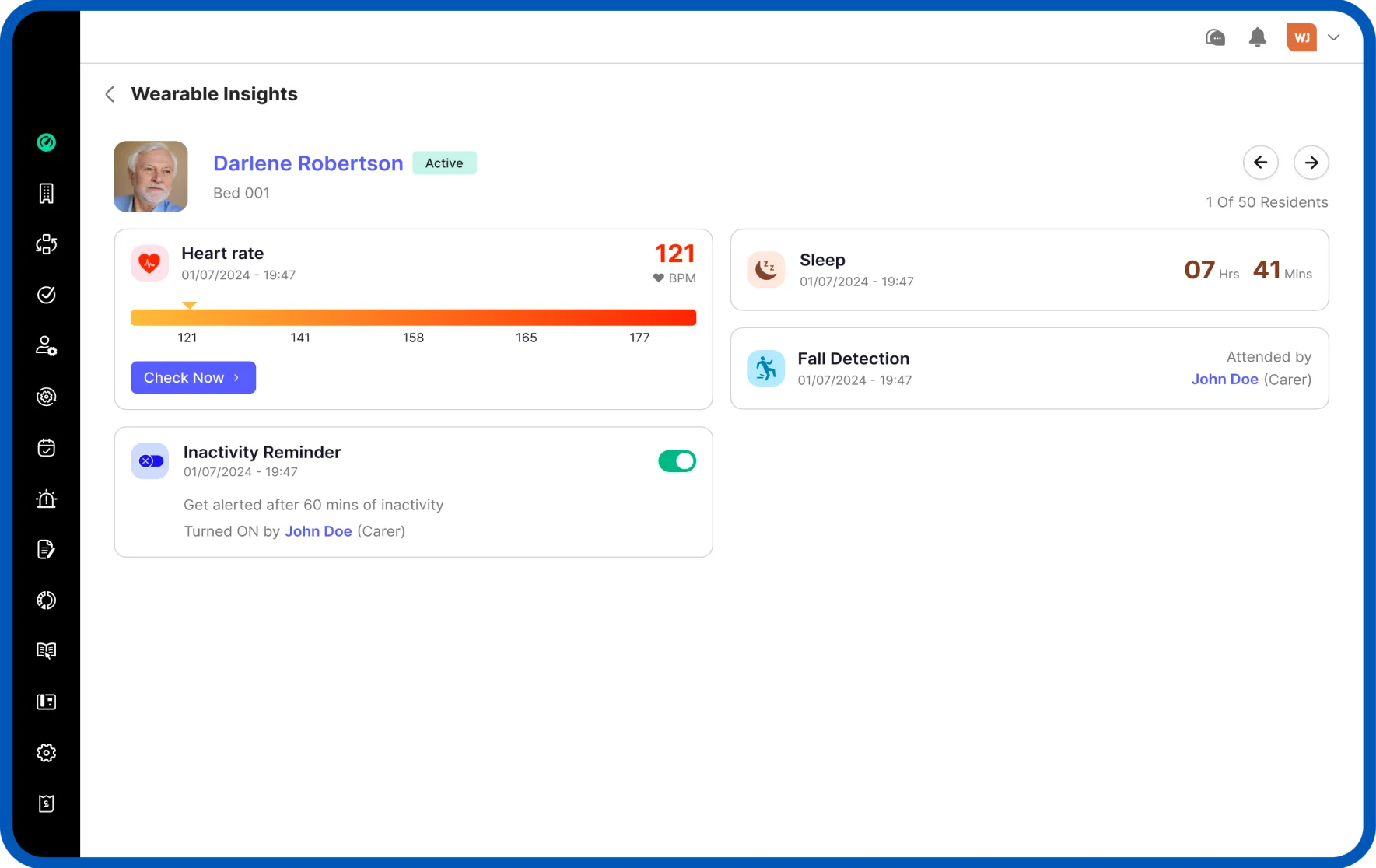The width and height of the screenshot is (1376, 868).
Task: Click the notification bell icon
Action: [x=1257, y=37]
